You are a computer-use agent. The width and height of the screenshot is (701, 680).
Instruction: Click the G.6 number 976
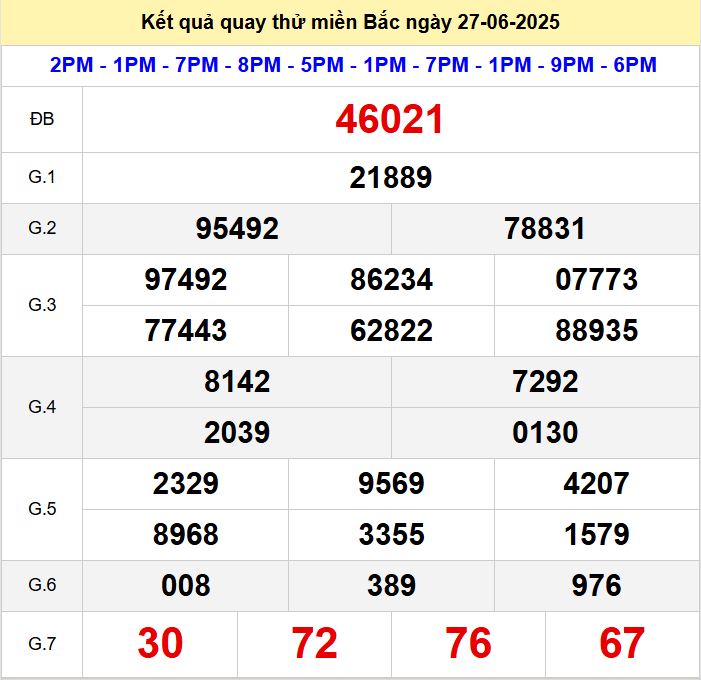tap(596, 585)
